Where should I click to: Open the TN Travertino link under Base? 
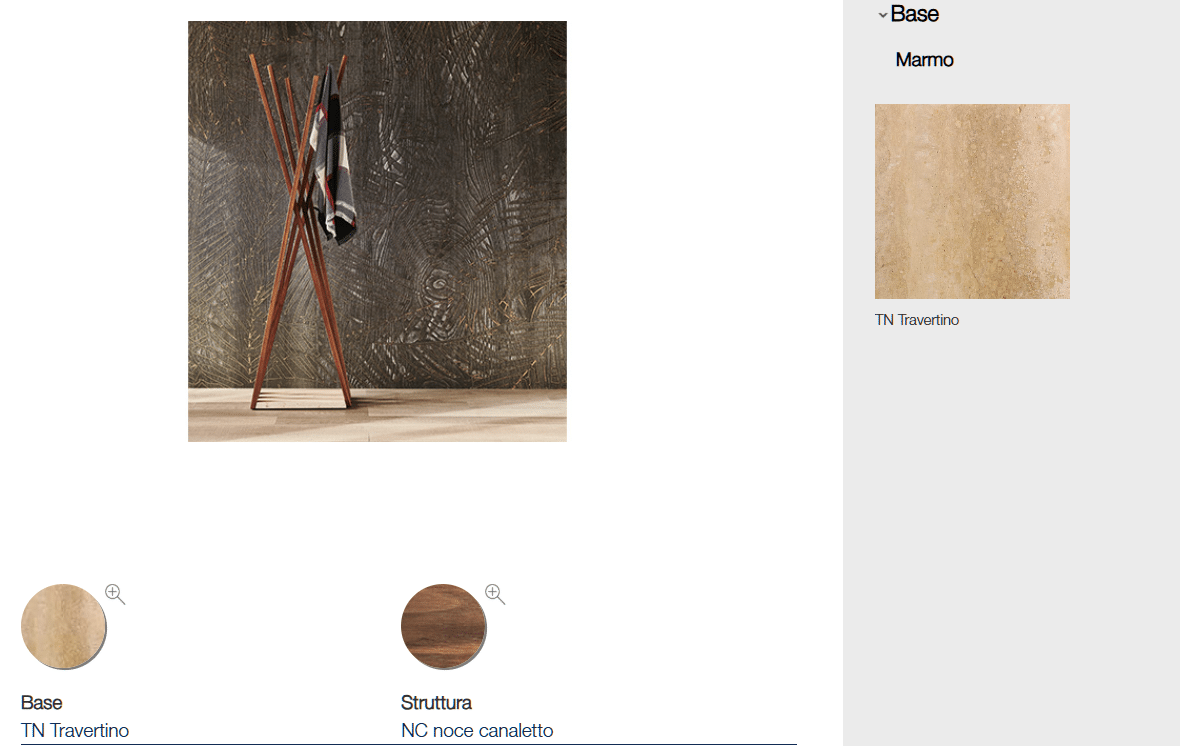[x=75, y=730]
